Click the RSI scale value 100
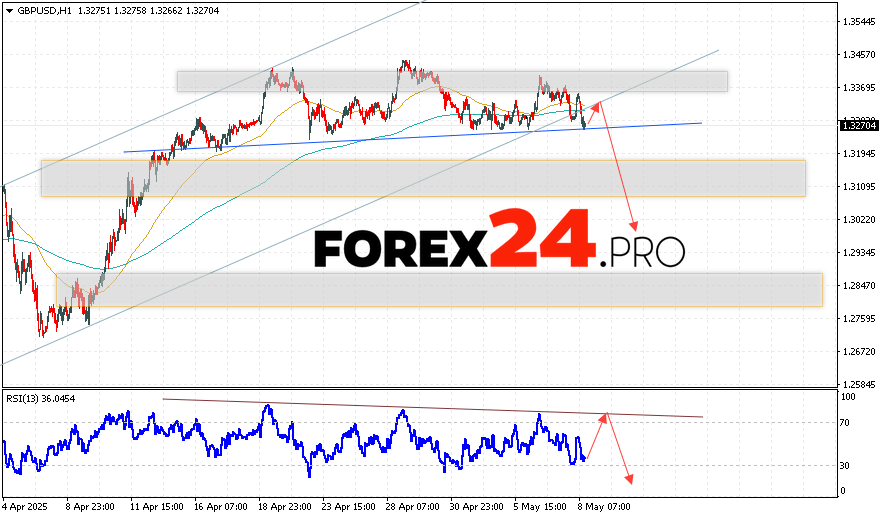The width and height of the screenshot is (883, 518). tap(848, 397)
